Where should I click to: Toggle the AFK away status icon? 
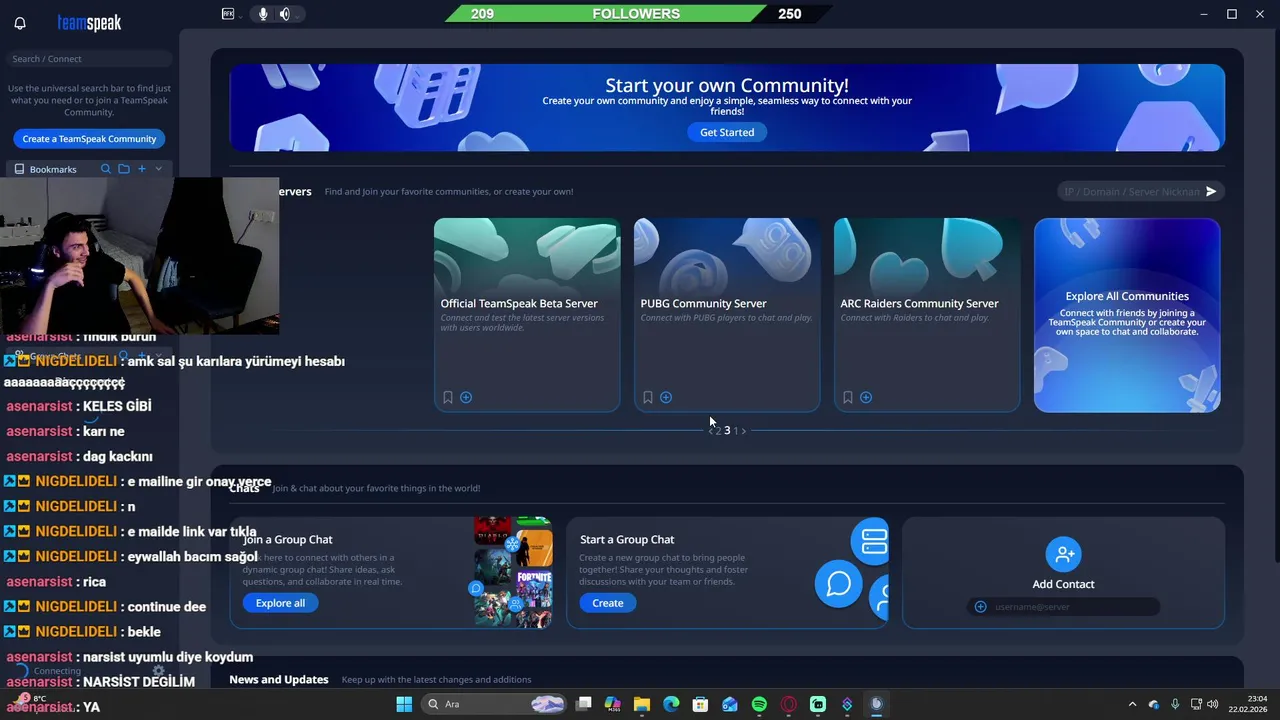coord(228,14)
